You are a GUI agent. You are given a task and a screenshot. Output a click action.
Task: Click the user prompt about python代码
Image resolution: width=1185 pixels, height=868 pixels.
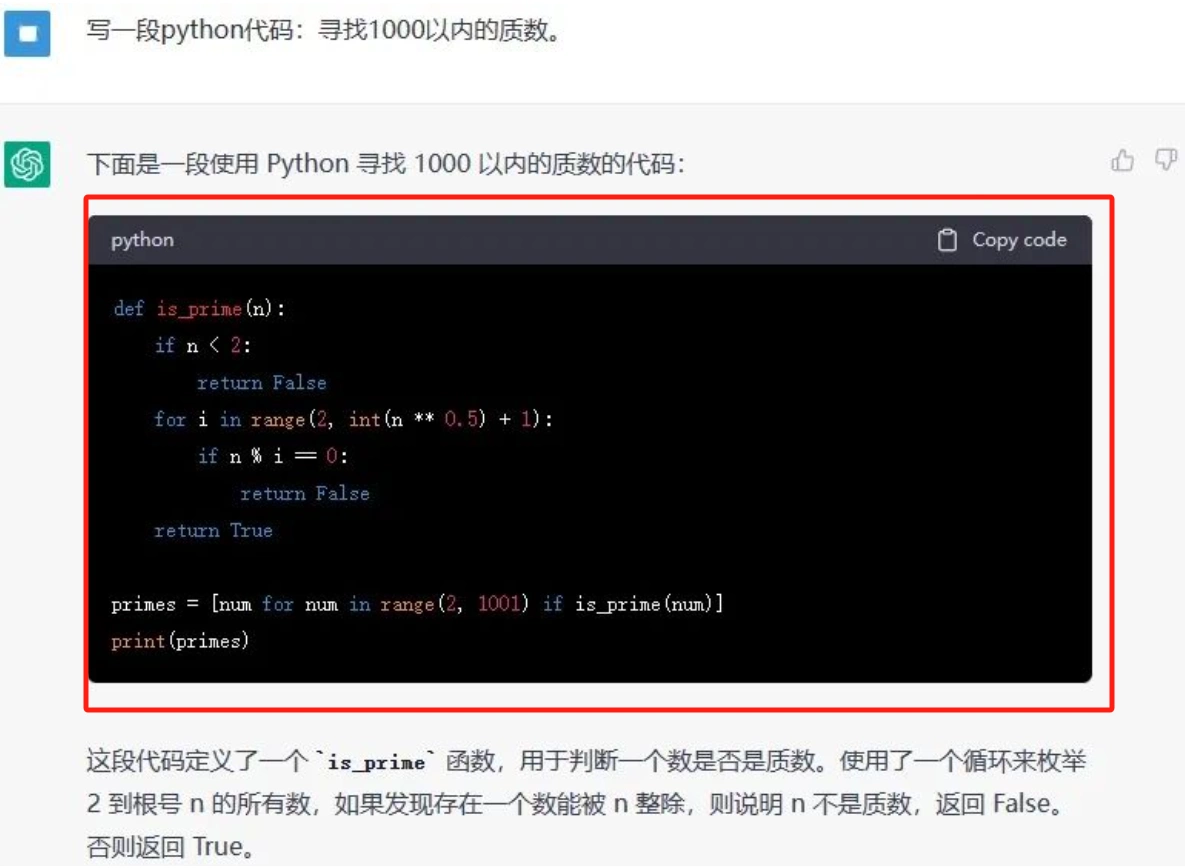pos(324,30)
